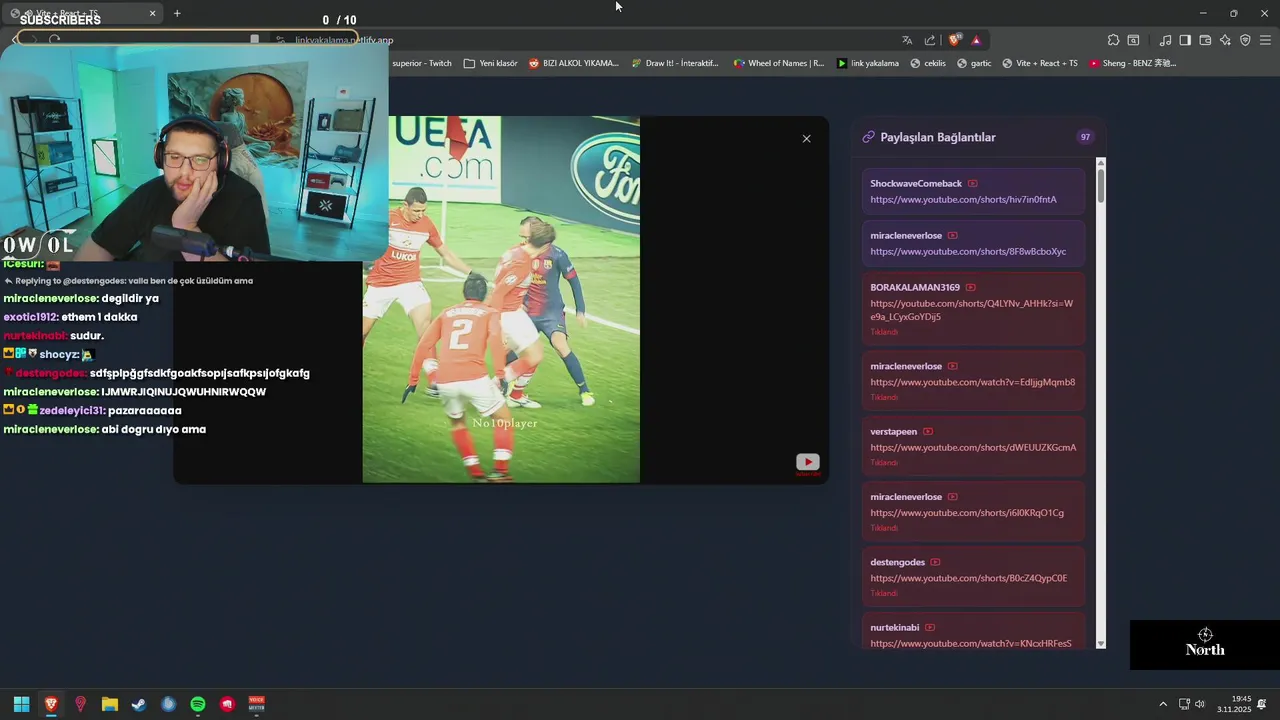The image size is (1280, 720).
Task: Open the browser hamburger menu
Action: click(1265, 40)
